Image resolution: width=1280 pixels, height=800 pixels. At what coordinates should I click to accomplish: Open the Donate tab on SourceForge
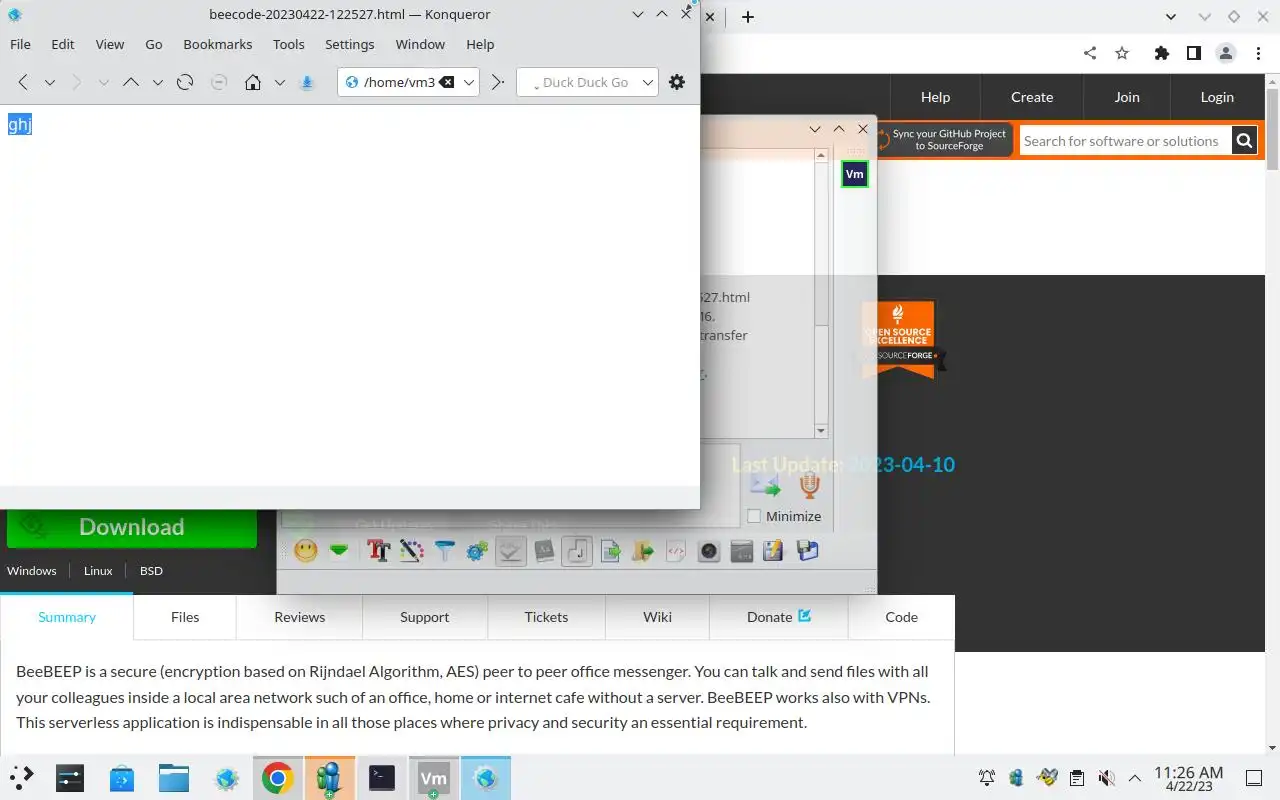pos(778,617)
